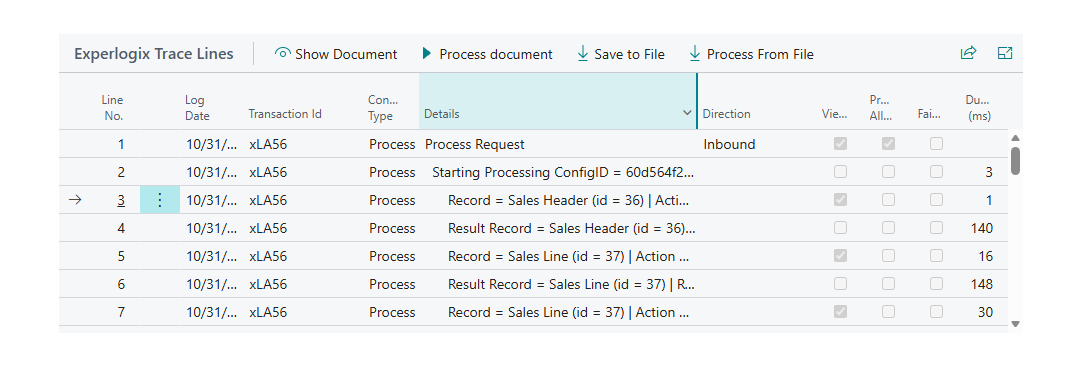Toggle the Viewed checkbox on line 3
Viewport: 1089px width, 365px height.
click(840, 201)
